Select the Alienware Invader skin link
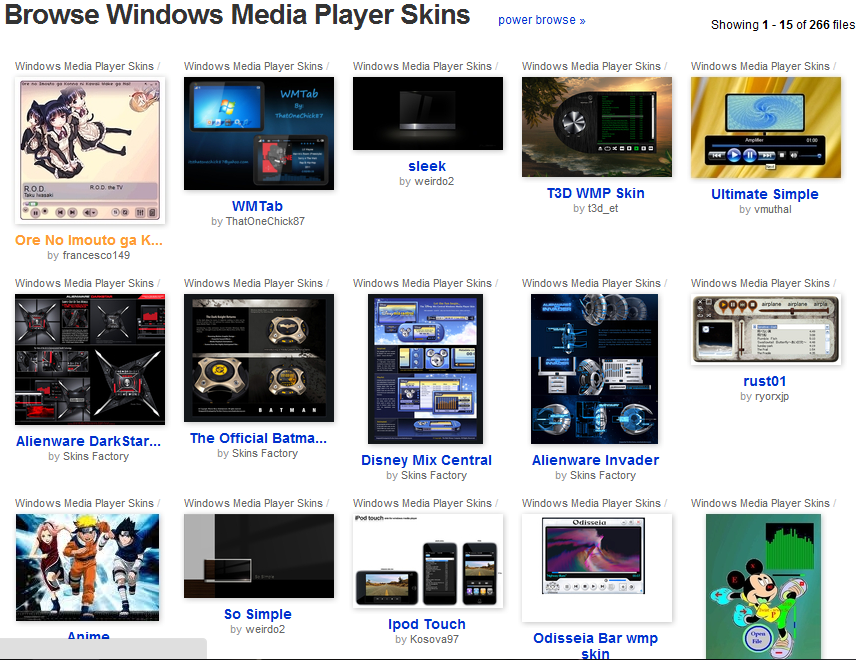Viewport: 856px width, 660px height. (x=595, y=460)
